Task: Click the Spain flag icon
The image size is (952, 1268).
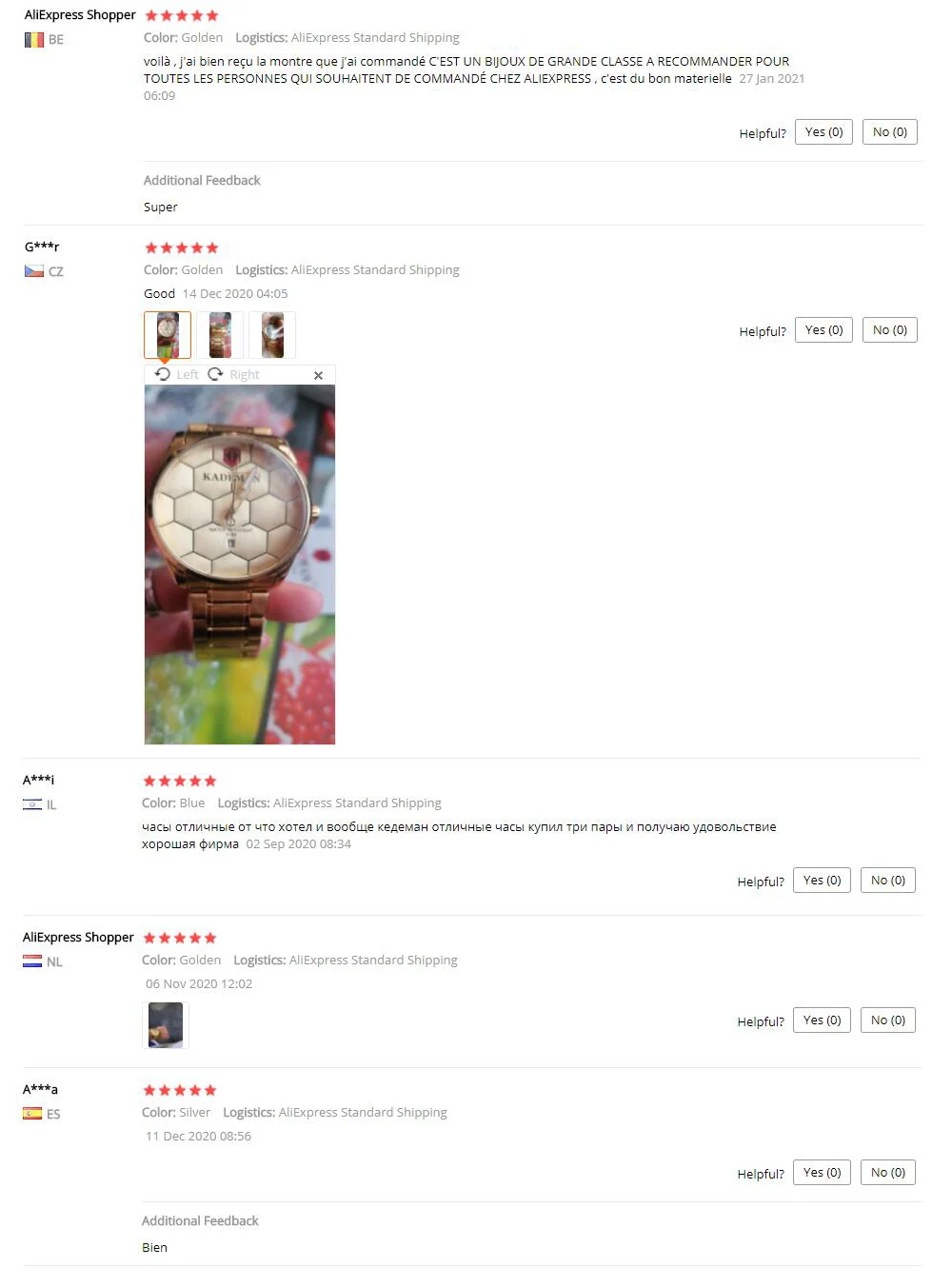Action: click(x=31, y=1114)
